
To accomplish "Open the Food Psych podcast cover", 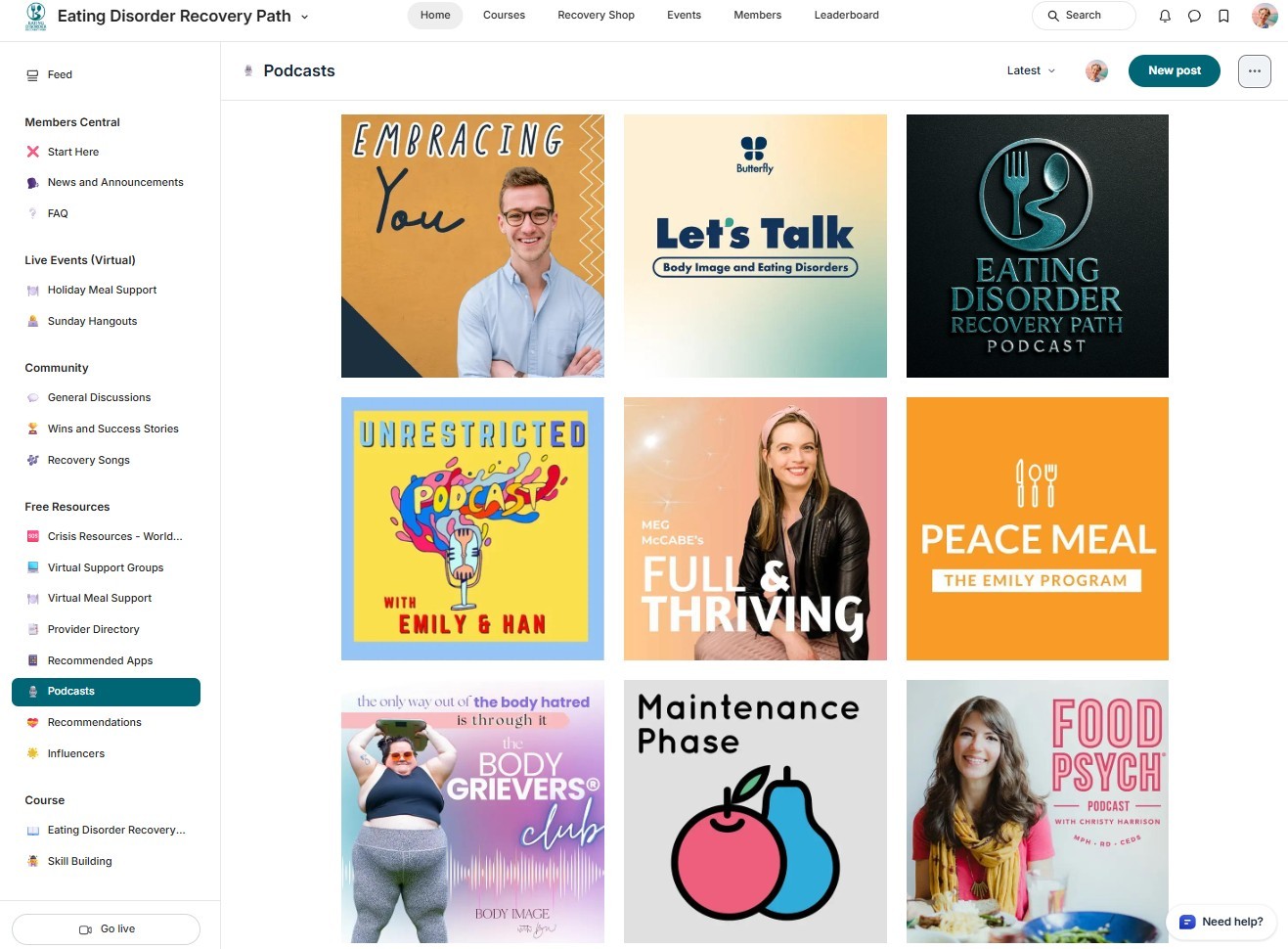I will [1038, 811].
